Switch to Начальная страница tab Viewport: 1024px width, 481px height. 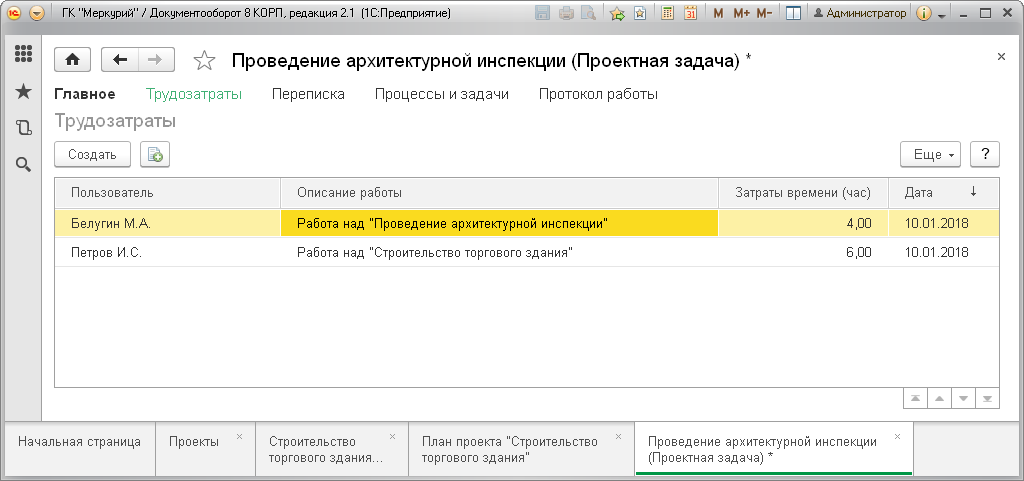coord(79,448)
